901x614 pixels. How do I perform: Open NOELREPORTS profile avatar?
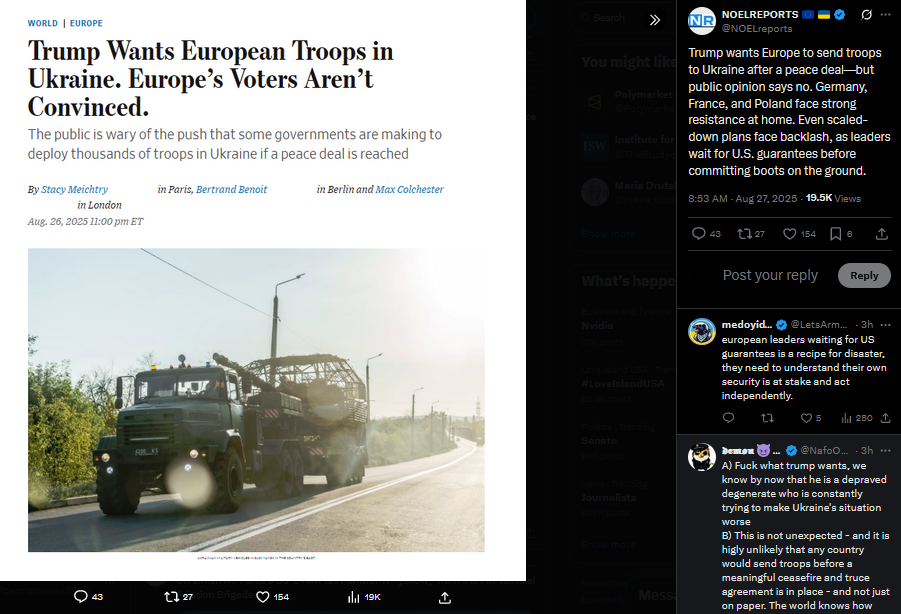click(702, 21)
